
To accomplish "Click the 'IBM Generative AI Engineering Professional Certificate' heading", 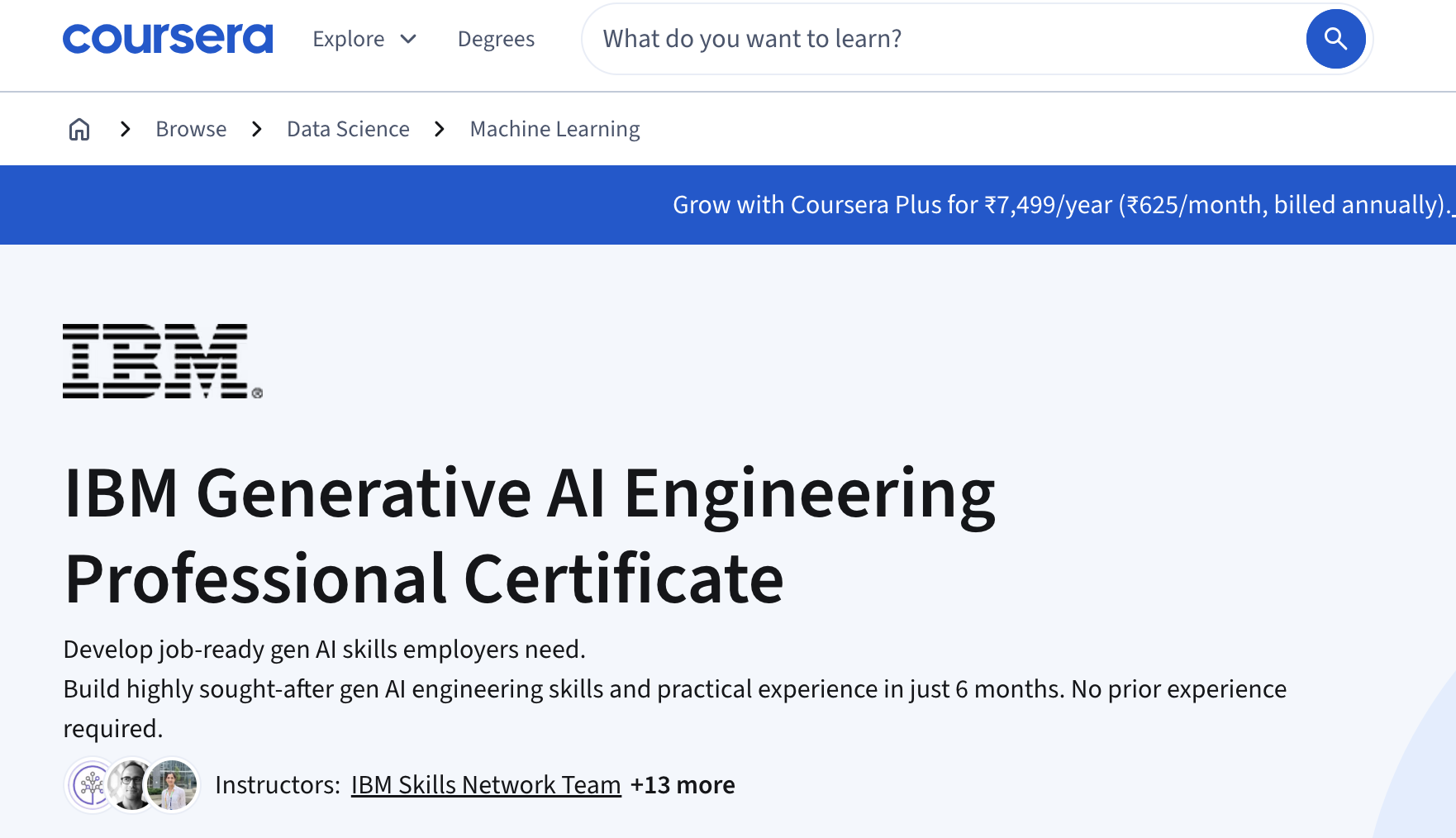I will click(x=530, y=536).
